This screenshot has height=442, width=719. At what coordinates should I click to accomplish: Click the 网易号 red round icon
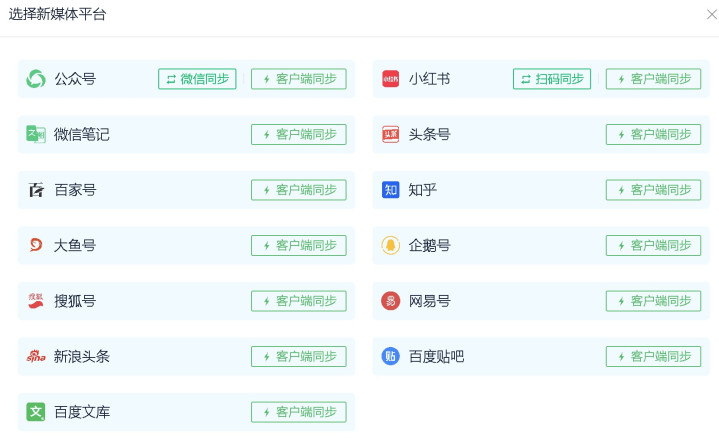click(391, 301)
